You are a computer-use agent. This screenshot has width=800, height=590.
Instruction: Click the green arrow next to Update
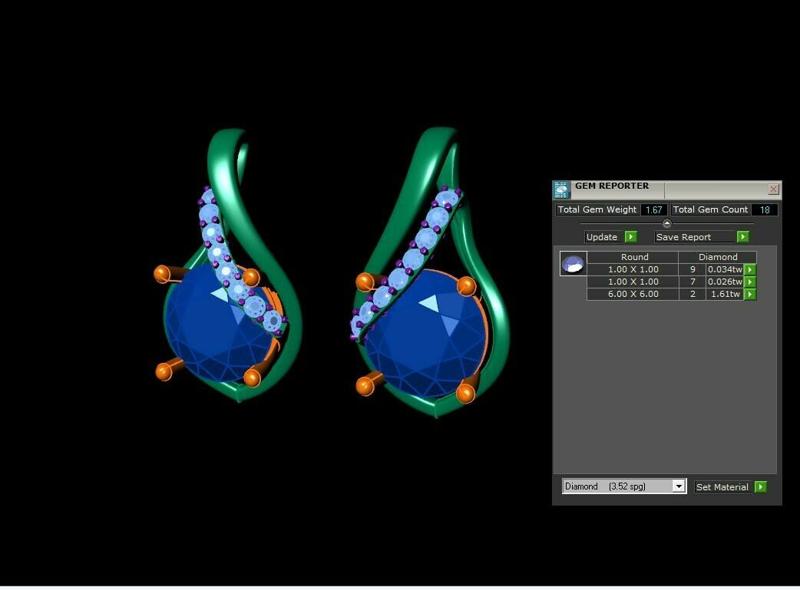pyautogui.click(x=631, y=237)
